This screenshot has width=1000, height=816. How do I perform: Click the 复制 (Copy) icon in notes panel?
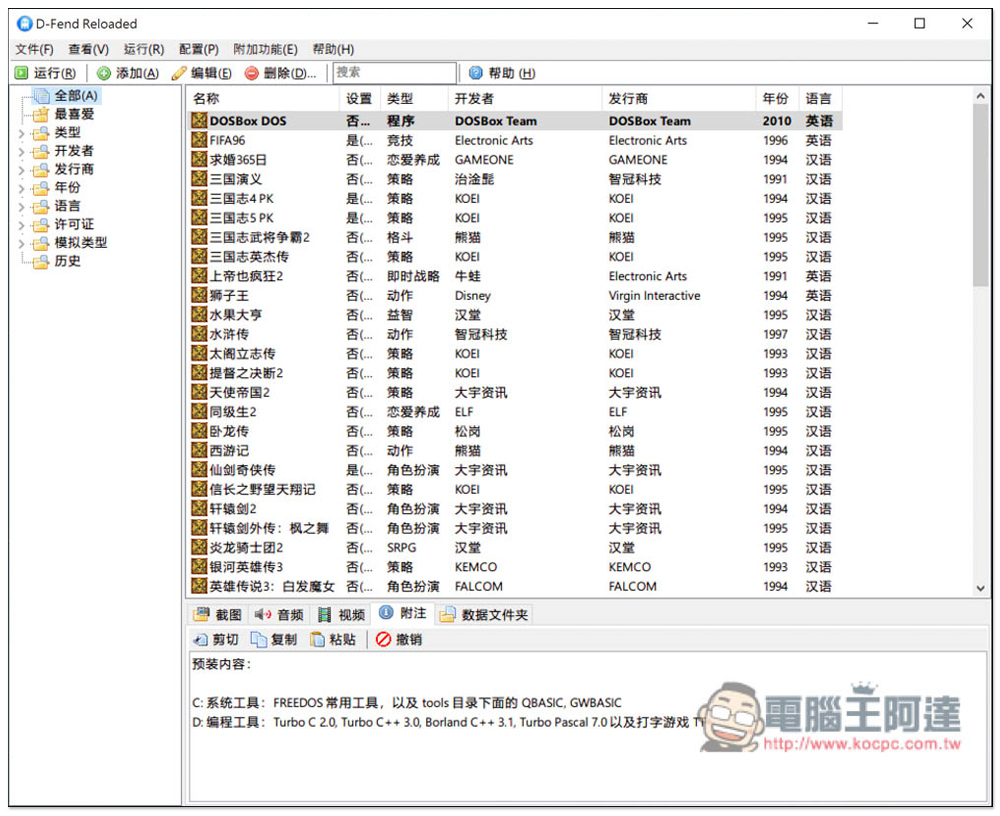coord(259,640)
